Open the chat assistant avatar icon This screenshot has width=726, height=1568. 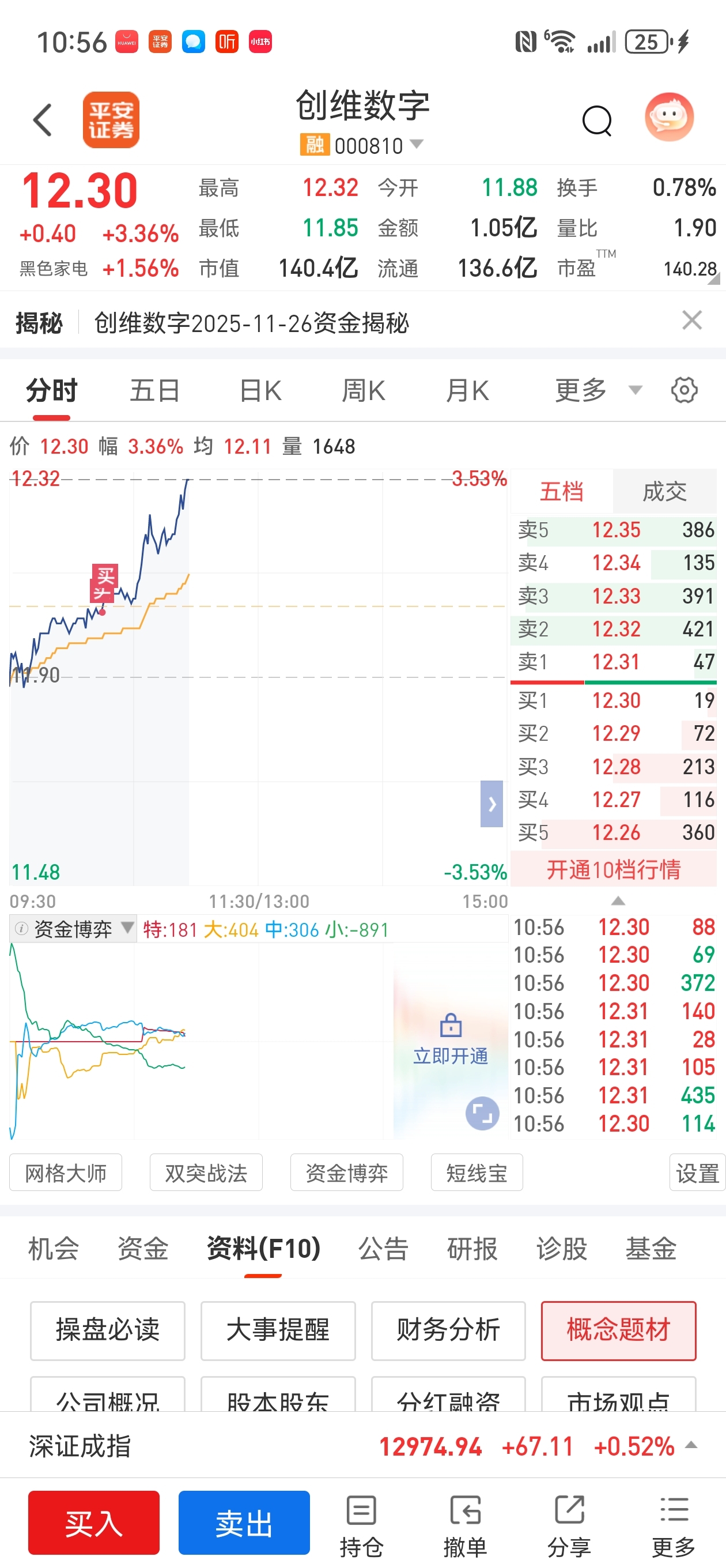[670, 117]
